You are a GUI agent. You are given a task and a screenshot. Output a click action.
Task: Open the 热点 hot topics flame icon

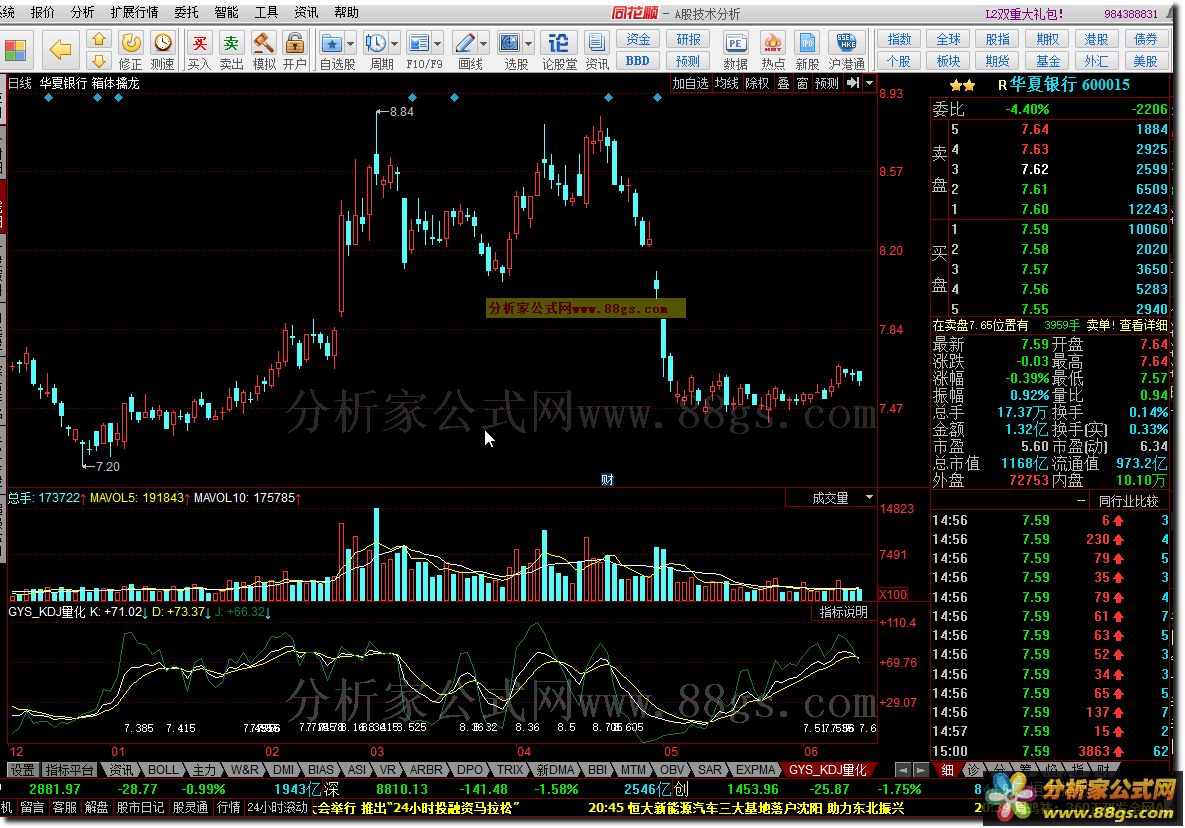point(772,51)
